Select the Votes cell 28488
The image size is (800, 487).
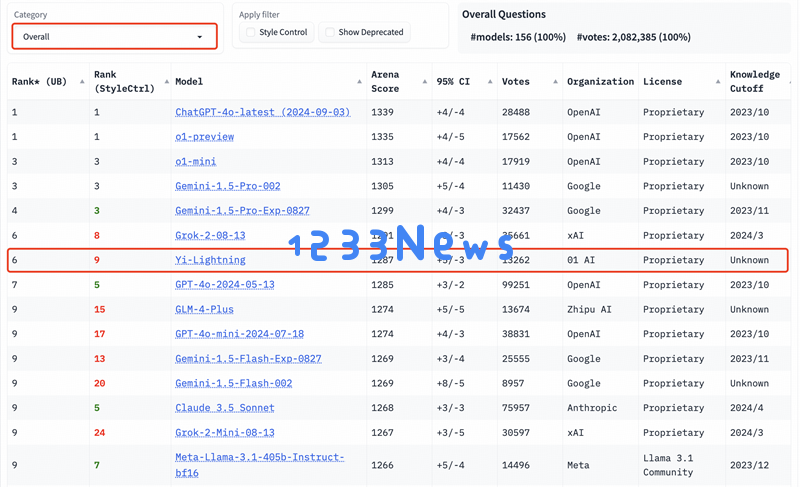click(516, 112)
